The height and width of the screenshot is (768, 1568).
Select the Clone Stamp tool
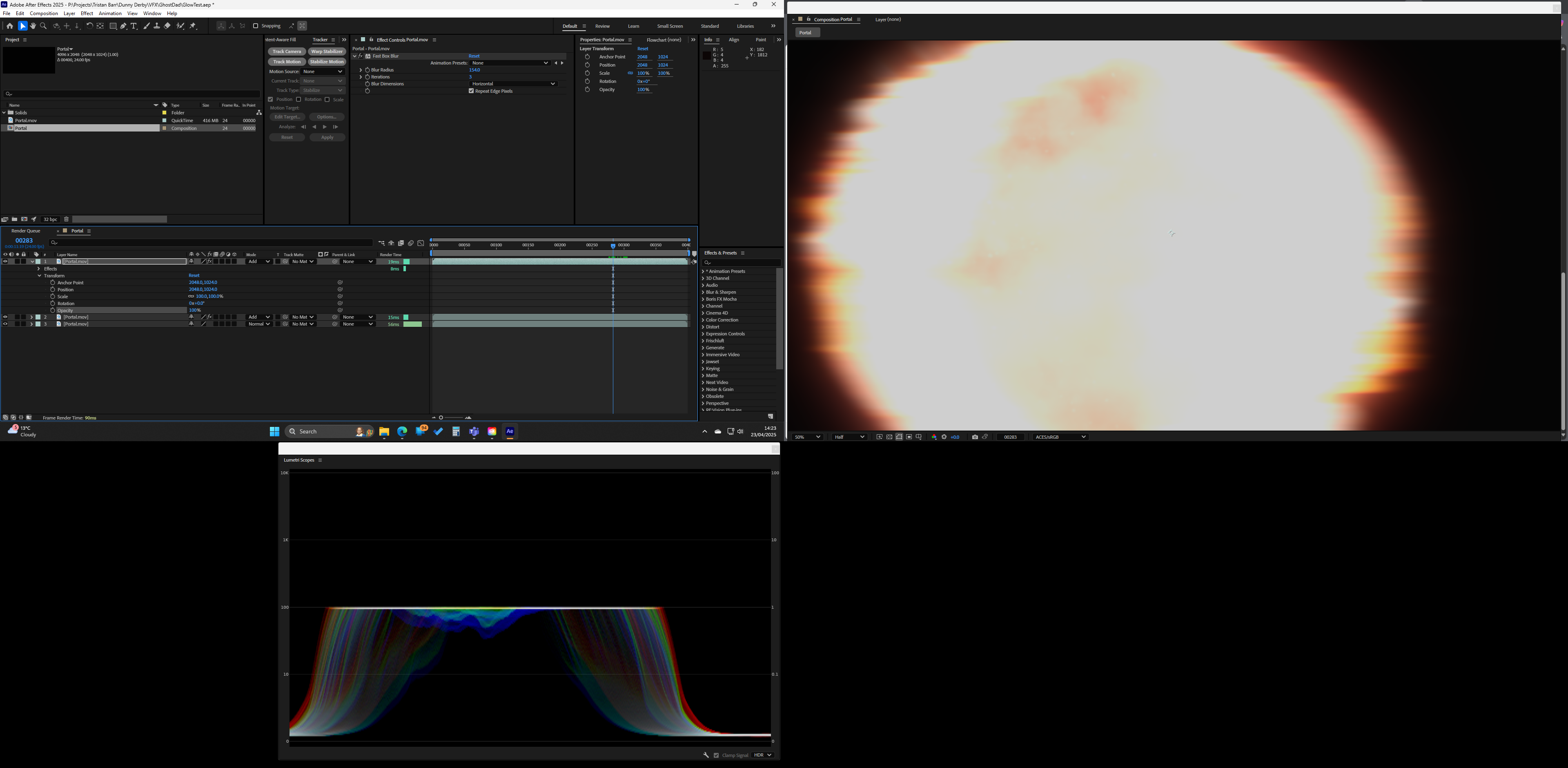click(156, 26)
